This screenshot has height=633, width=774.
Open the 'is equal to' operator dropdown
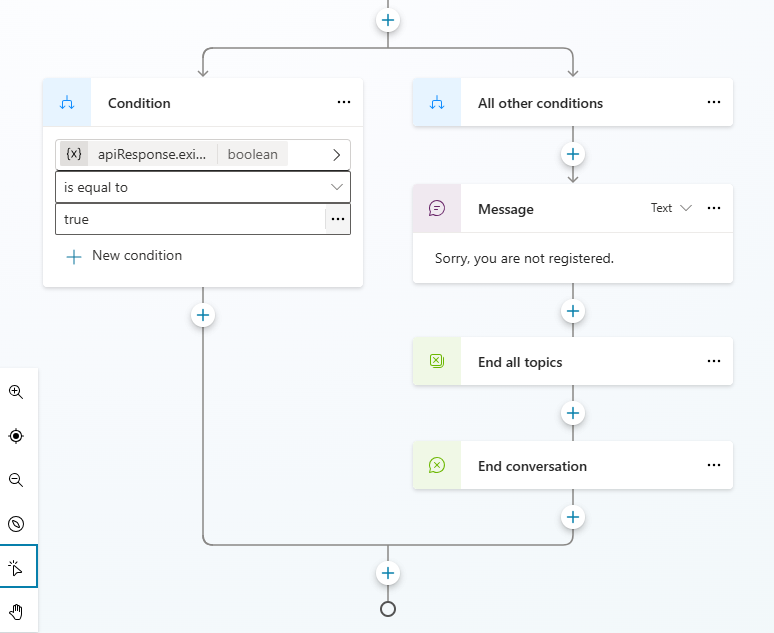click(202, 187)
